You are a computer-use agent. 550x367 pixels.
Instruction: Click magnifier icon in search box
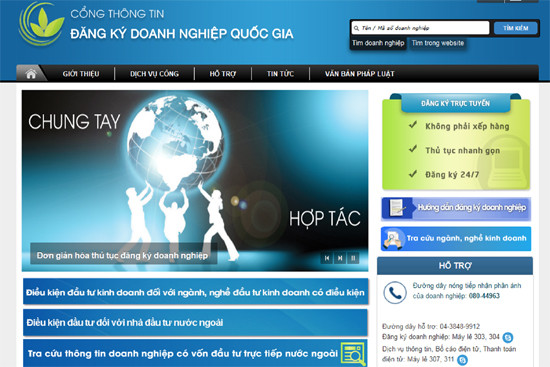(x=356, y=28)
